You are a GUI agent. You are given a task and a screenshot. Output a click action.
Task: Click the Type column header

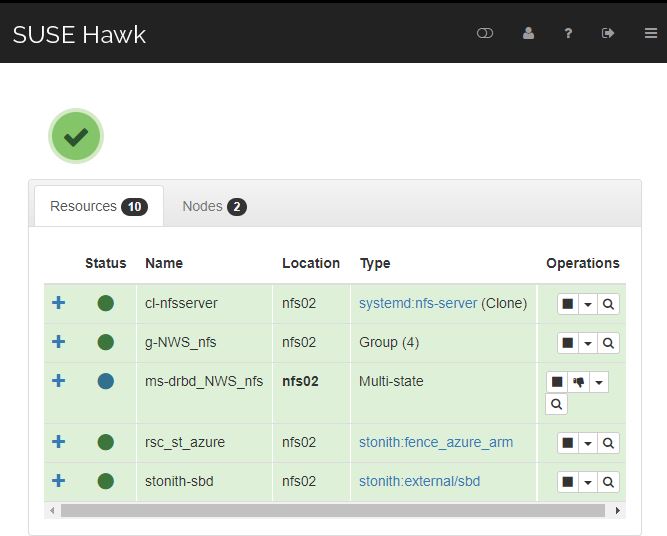(375, 264)
